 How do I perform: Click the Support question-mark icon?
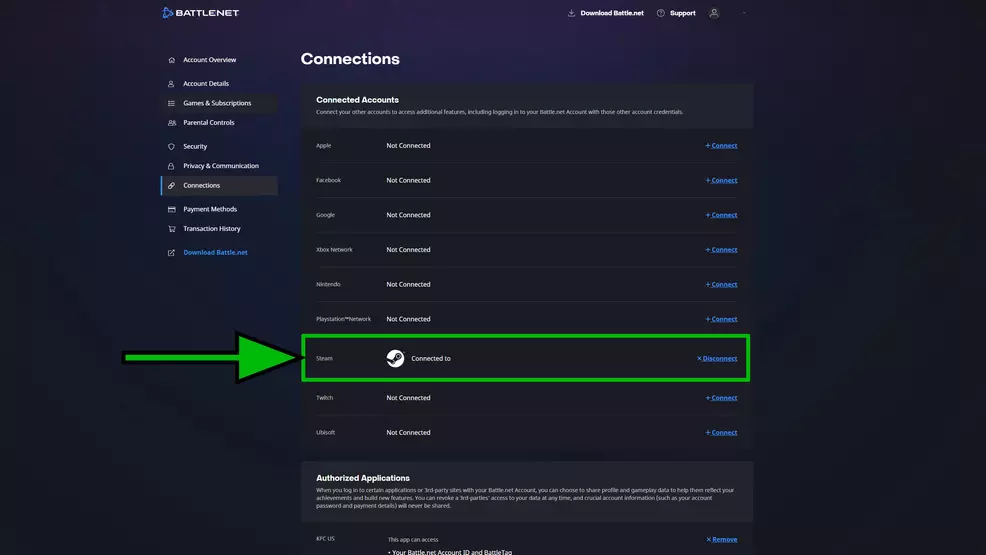(x=660, y=13)
